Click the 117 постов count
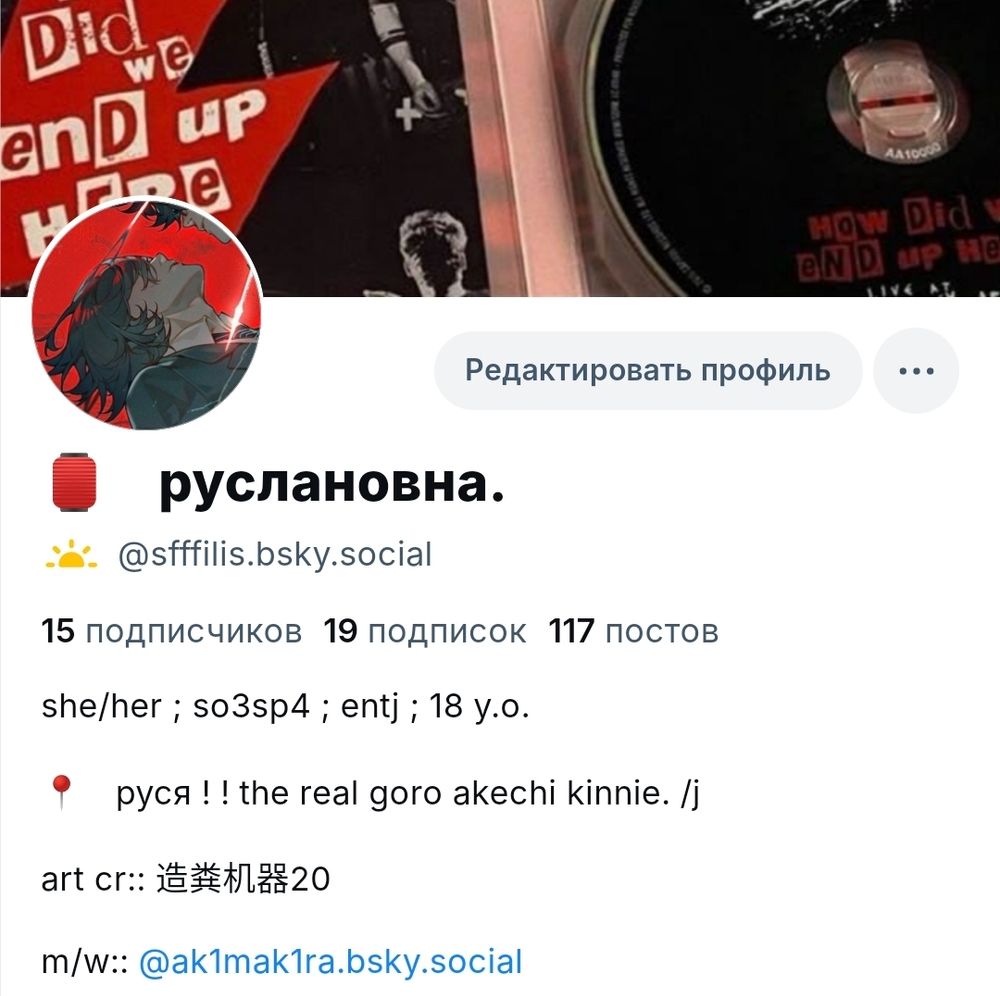The width and height of the screenshot is (1000, 996). pos(633,631)
